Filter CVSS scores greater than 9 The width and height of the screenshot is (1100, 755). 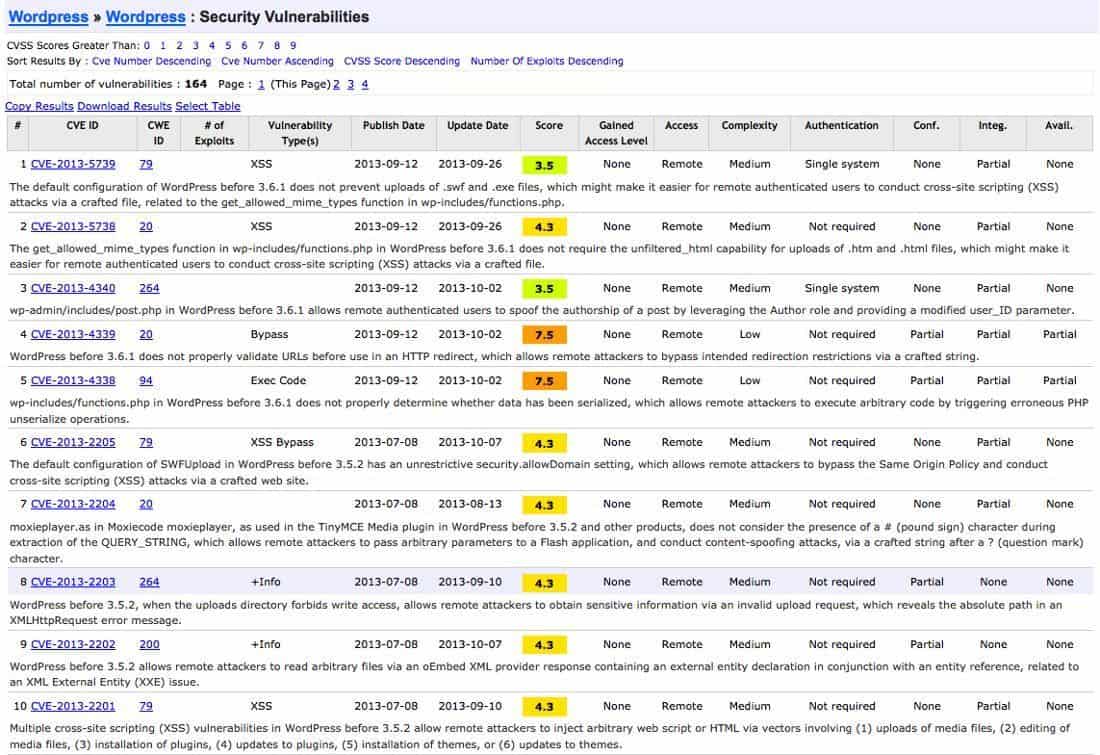tap(293, 46)
